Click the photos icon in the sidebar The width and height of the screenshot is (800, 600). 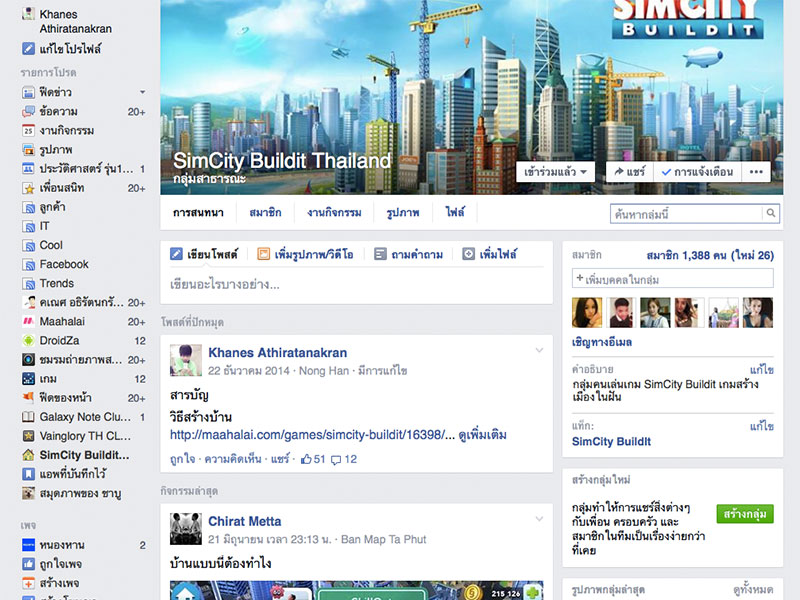(x=28, y=150)
